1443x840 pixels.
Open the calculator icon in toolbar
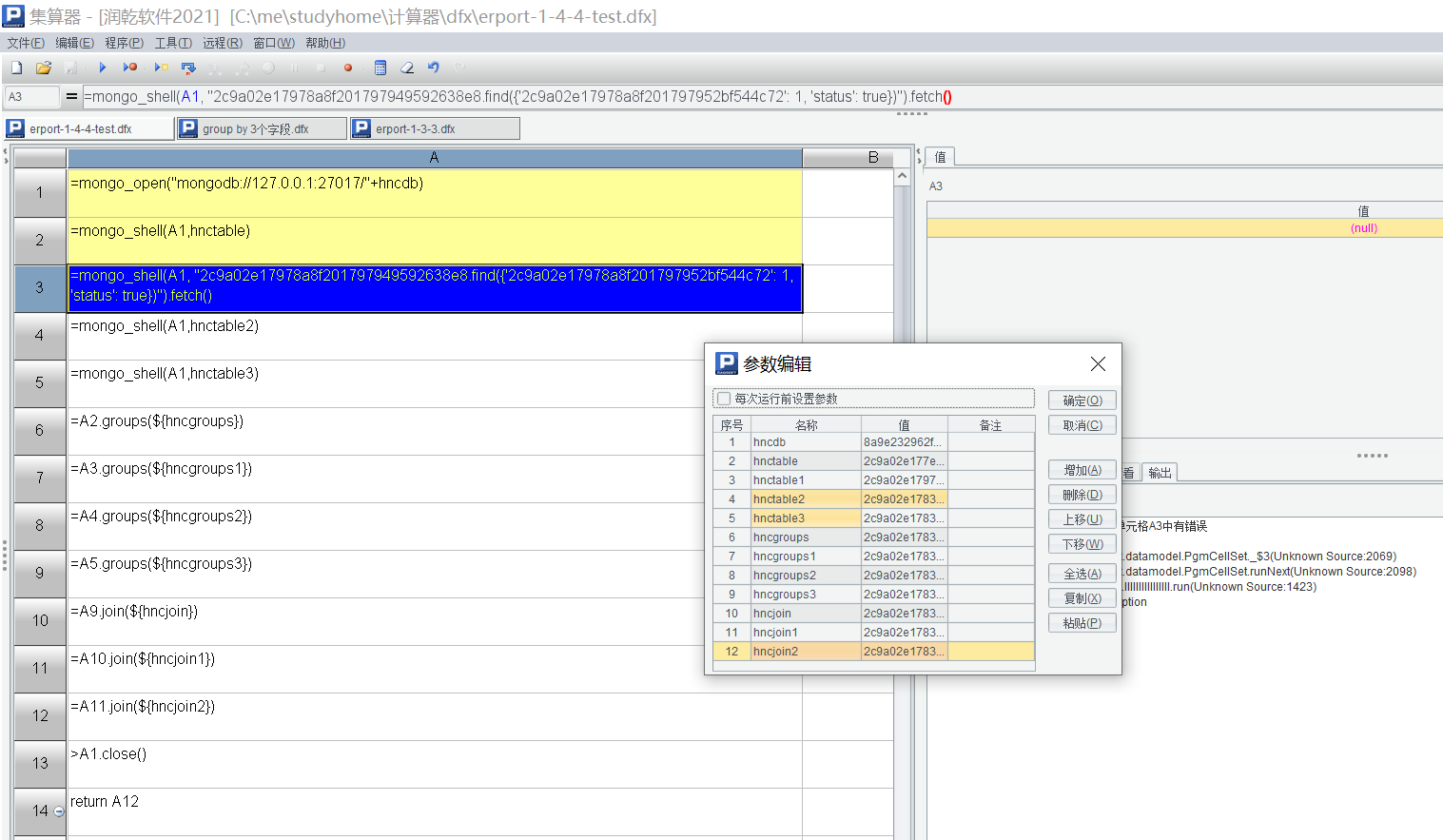380,68
